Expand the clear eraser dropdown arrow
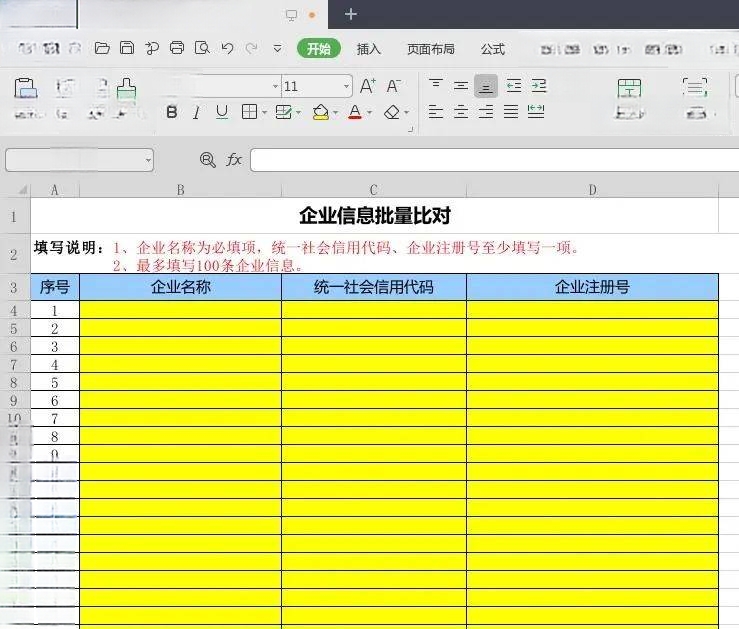 [x=406, y=112]
